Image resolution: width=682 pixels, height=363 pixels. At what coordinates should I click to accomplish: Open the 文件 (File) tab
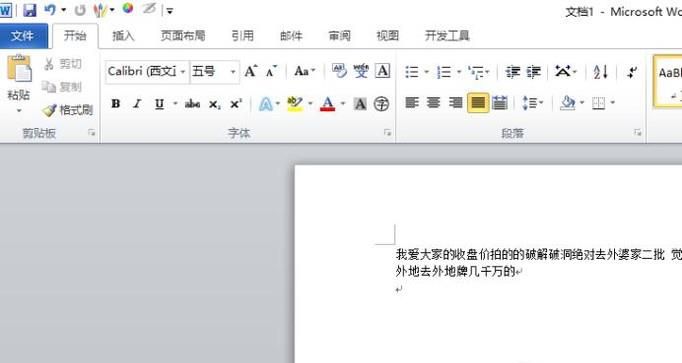[x=23, y=36]
